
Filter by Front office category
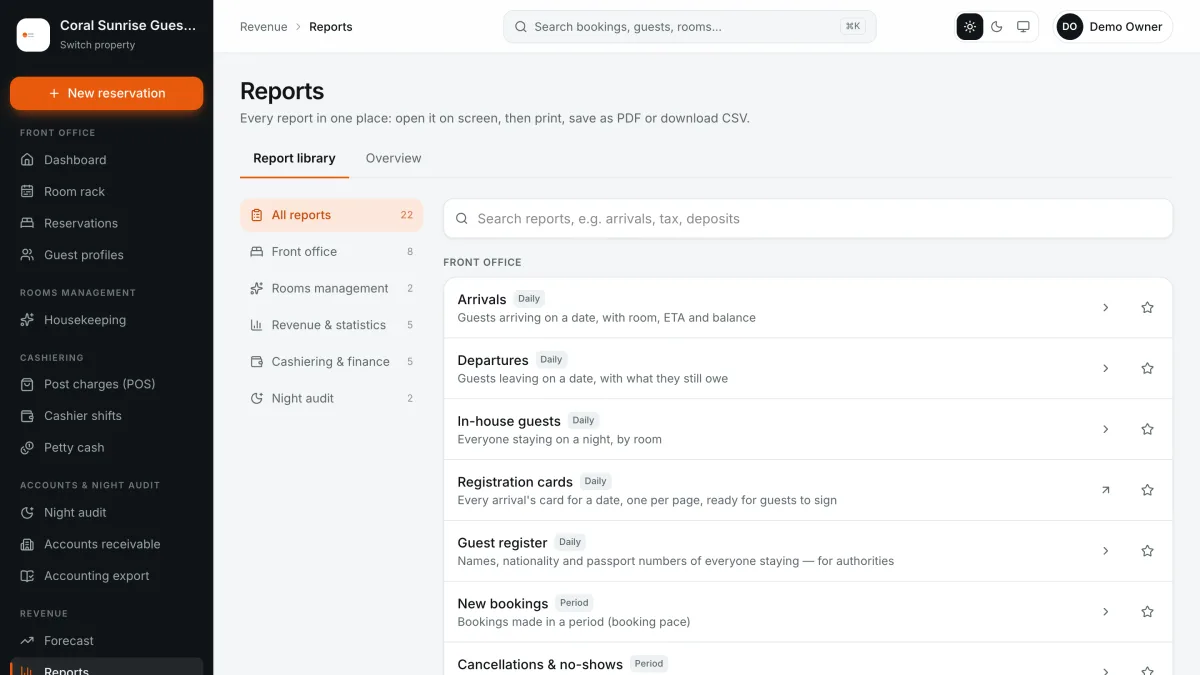tap(331, 252)
